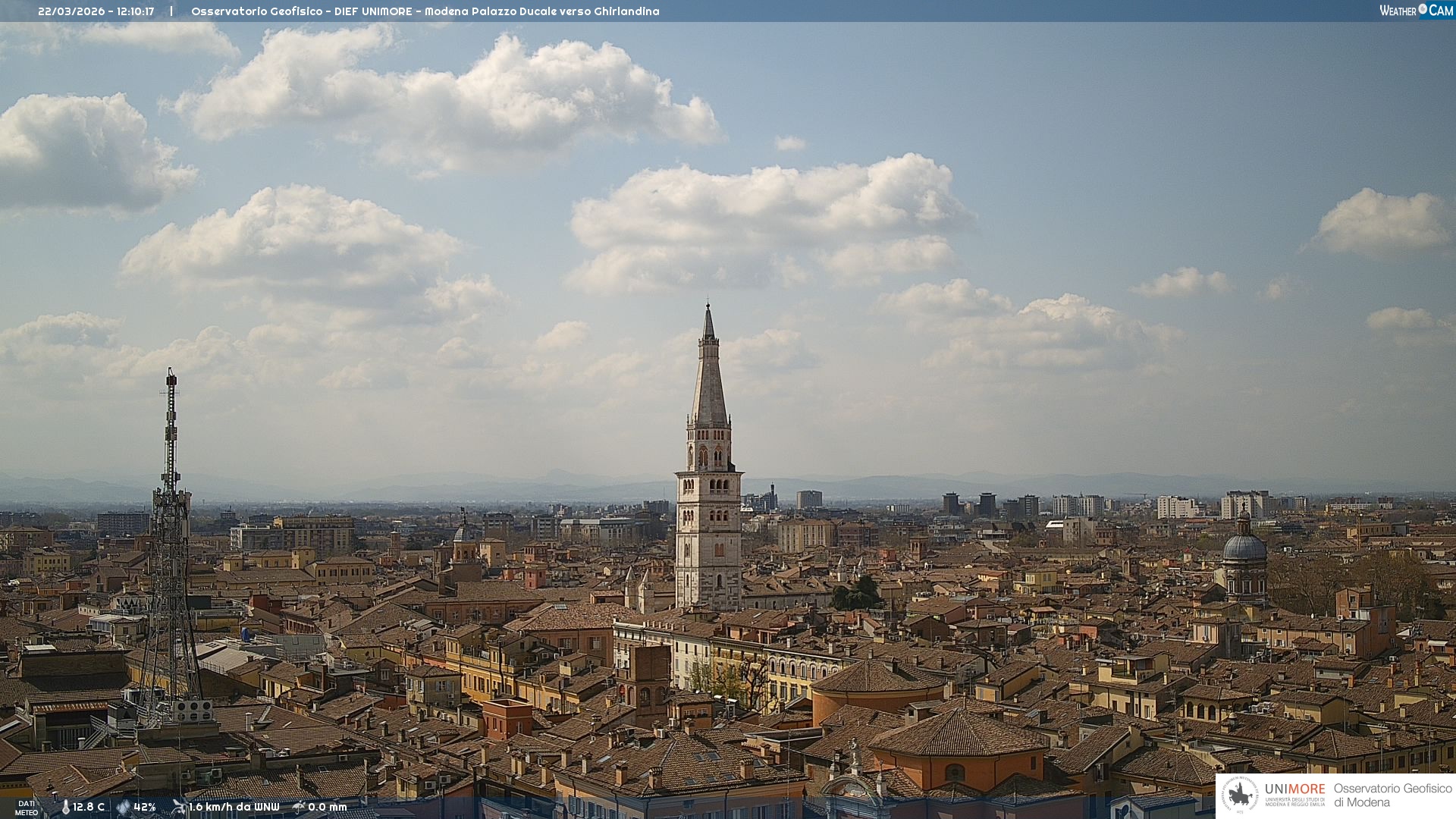Click the camera lens in WeatherCam logo
The image size is (1456, 819).
pyautogui.click(x=1423, y=9)
